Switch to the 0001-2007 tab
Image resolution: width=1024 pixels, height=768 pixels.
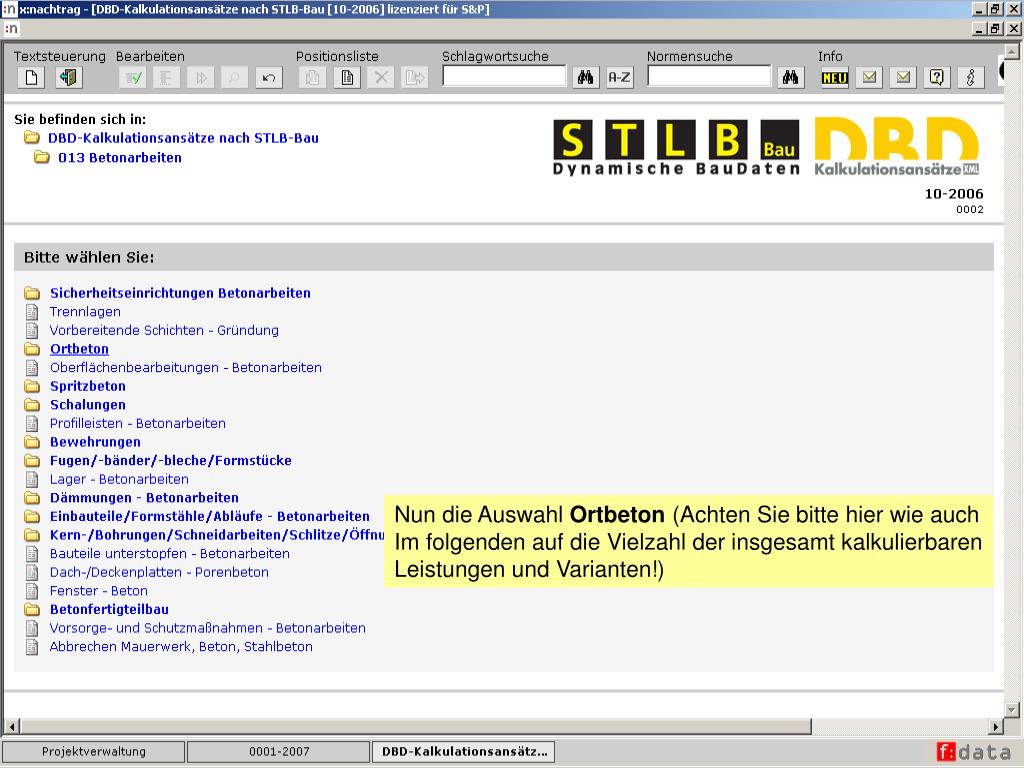279,752
